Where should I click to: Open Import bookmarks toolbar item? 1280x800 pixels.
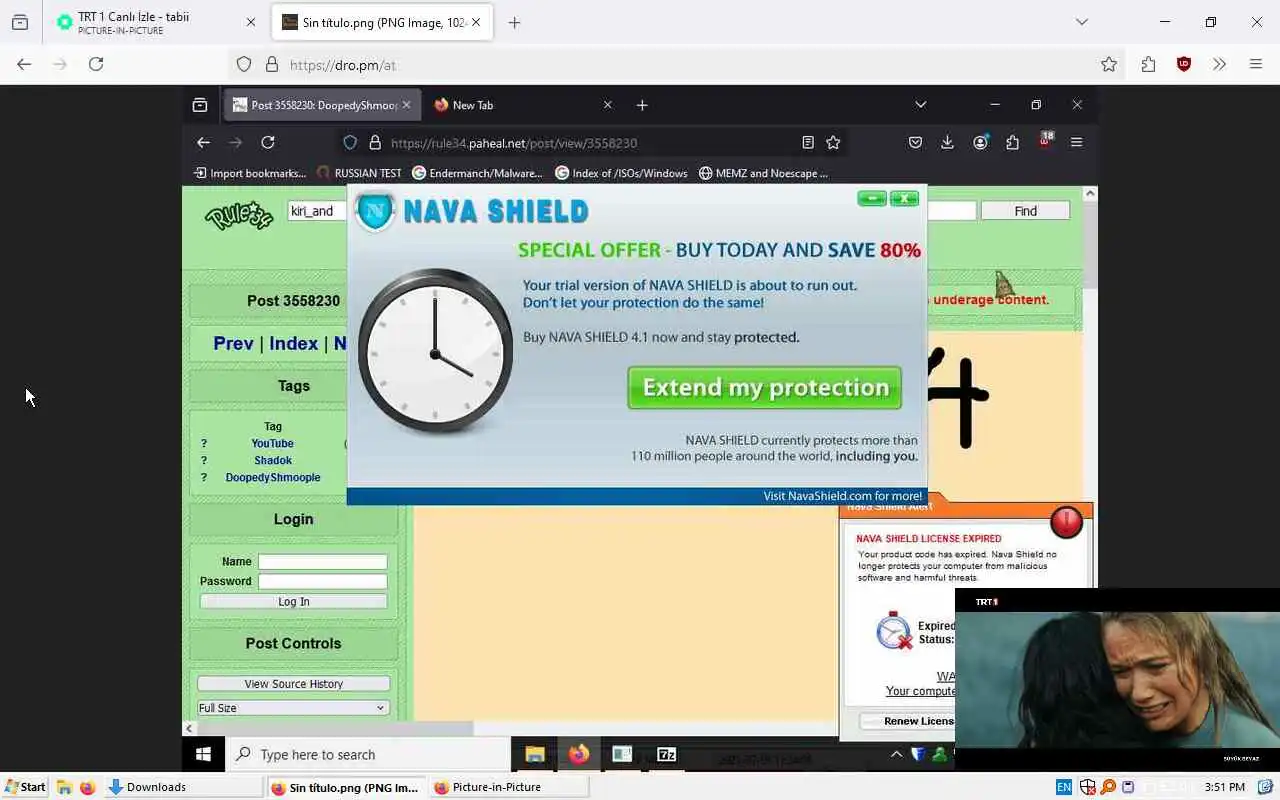coord(250,173)
